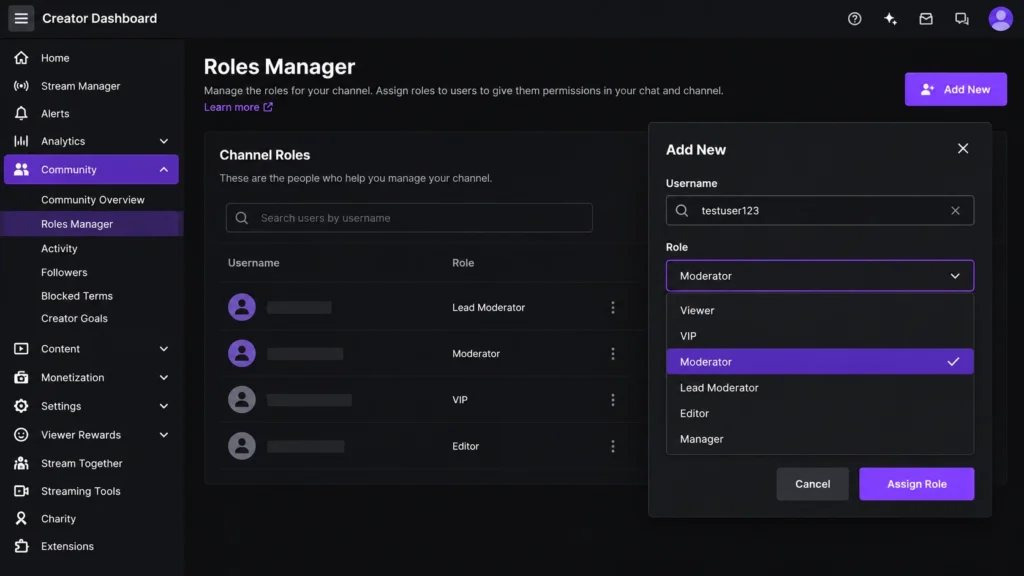The height and width of the screenshot is (576, 1024).
Task: Click the Learn more external link icon
Action: pos(268,107)
